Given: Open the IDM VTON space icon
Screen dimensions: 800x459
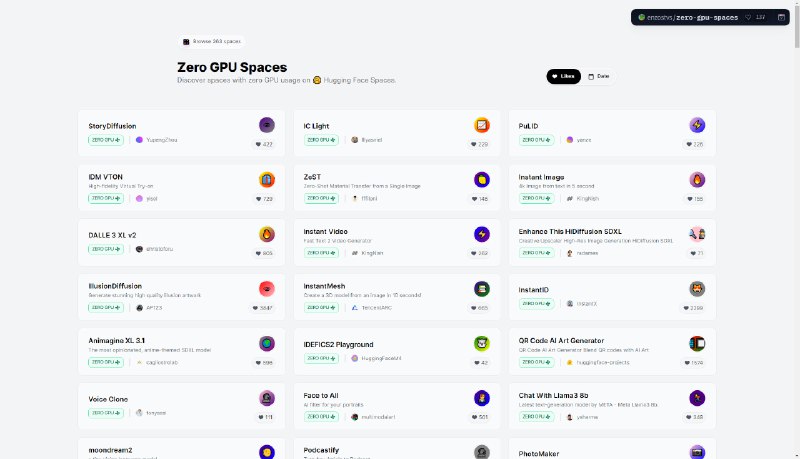Looking at the screenshot, I should (267, 180).
